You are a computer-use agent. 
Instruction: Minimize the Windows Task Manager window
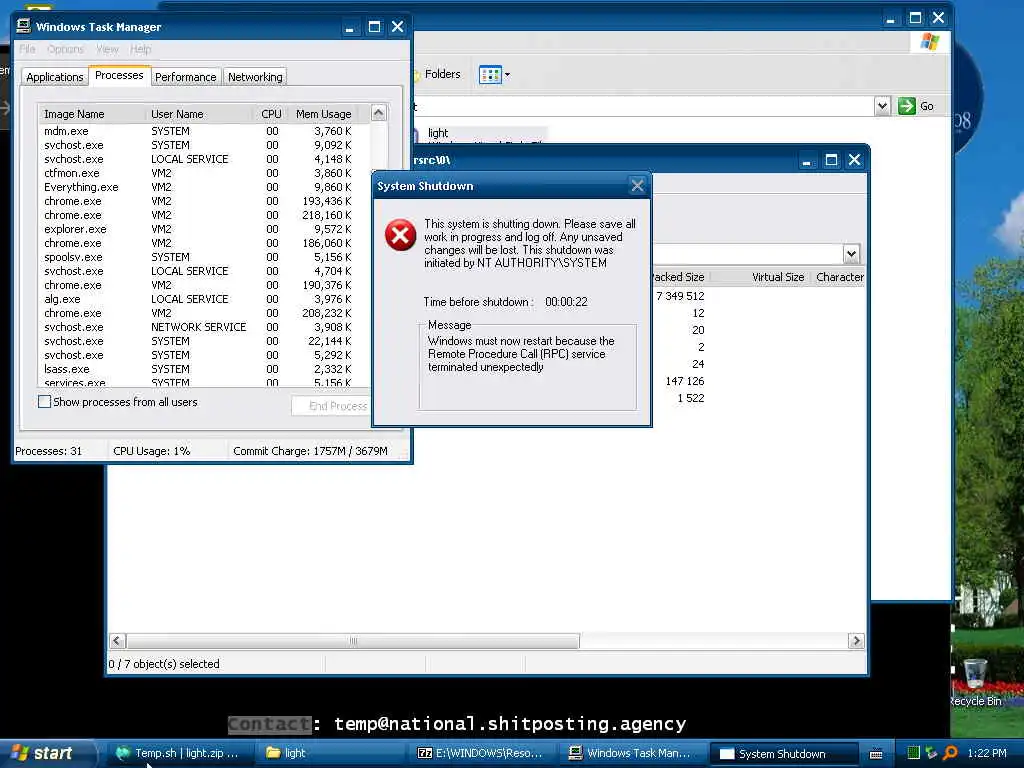click(x=350, y=27)
